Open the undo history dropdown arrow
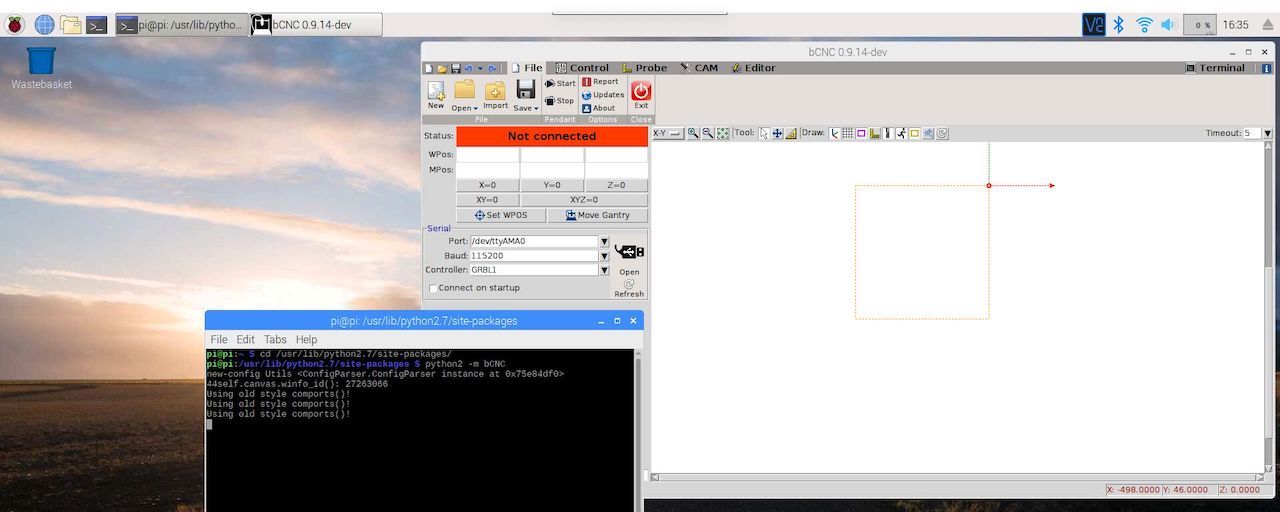The height and width of the screenshot is (512, 1280). [480, 68]
